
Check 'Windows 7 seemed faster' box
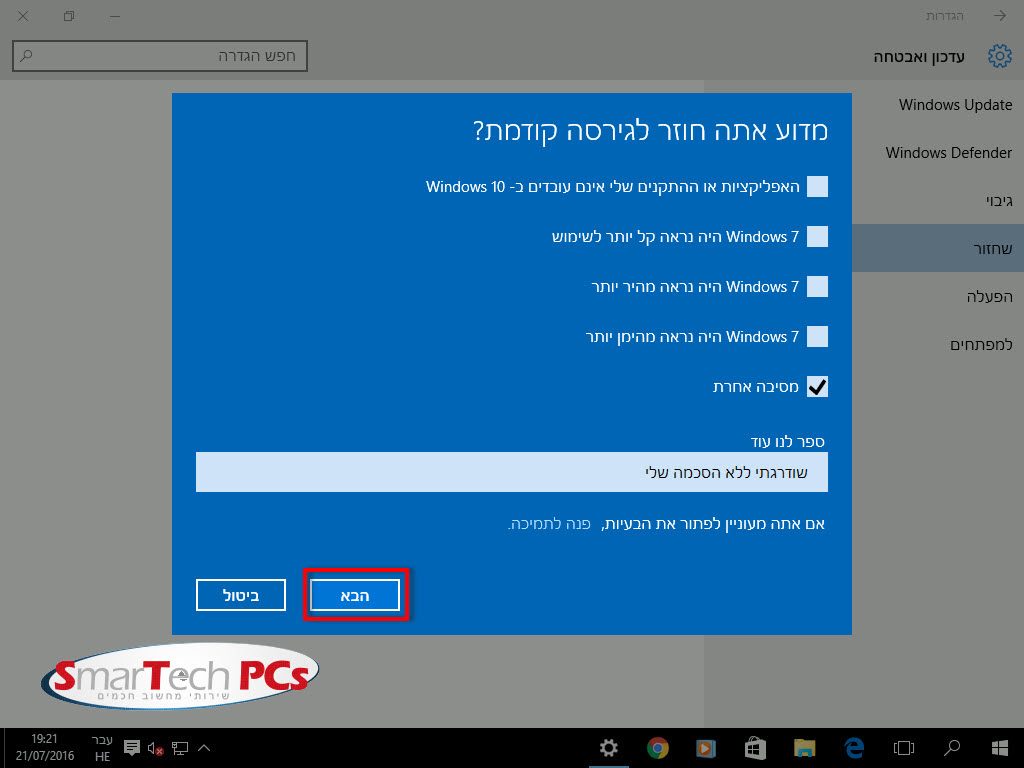817,287
